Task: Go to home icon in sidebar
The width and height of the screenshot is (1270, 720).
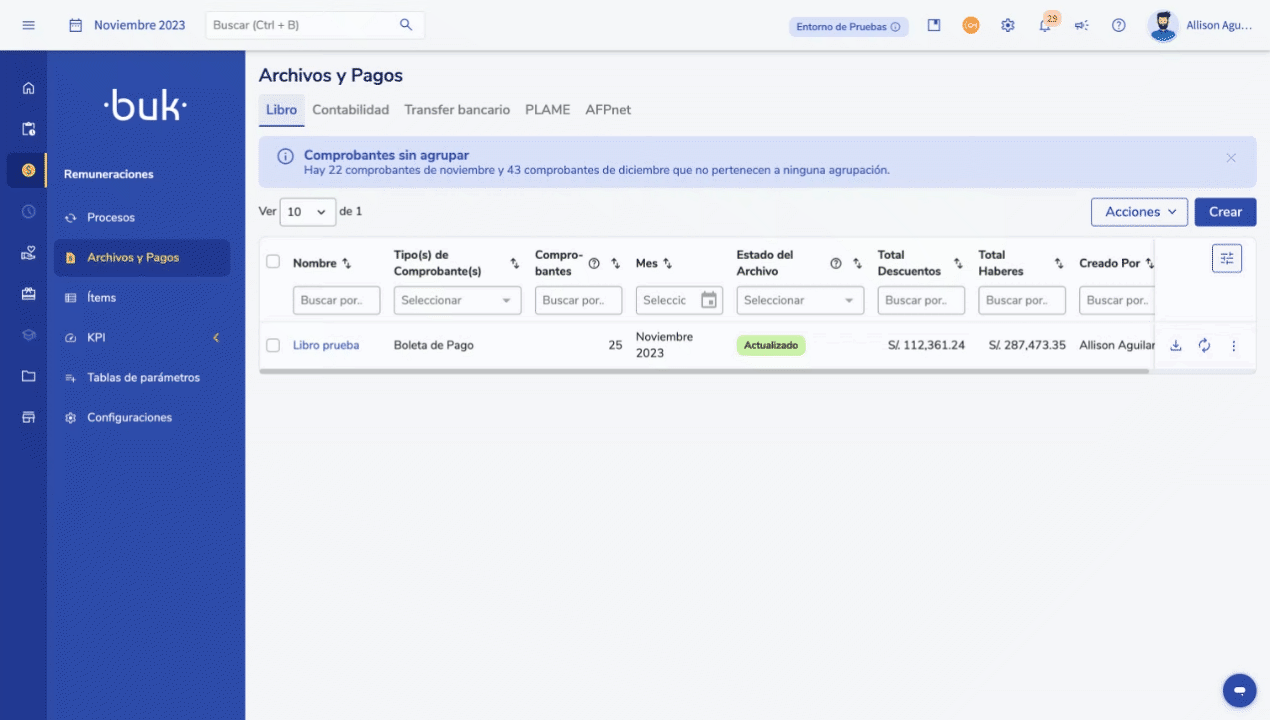Action: click(28, 88)
